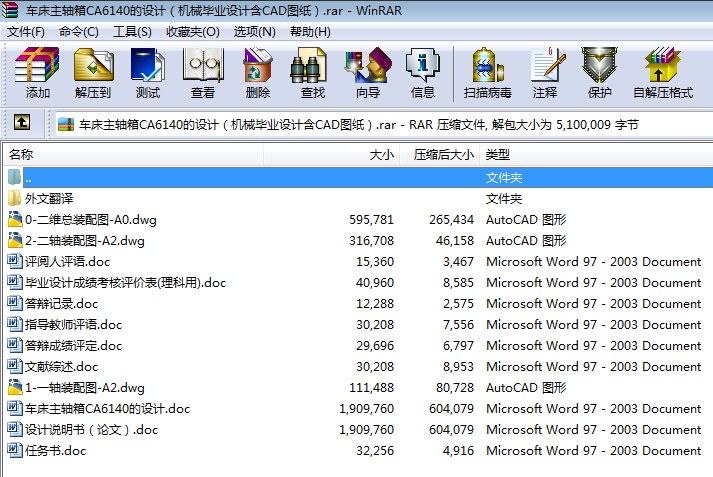Sort by 大小 column header

(331, 155)
